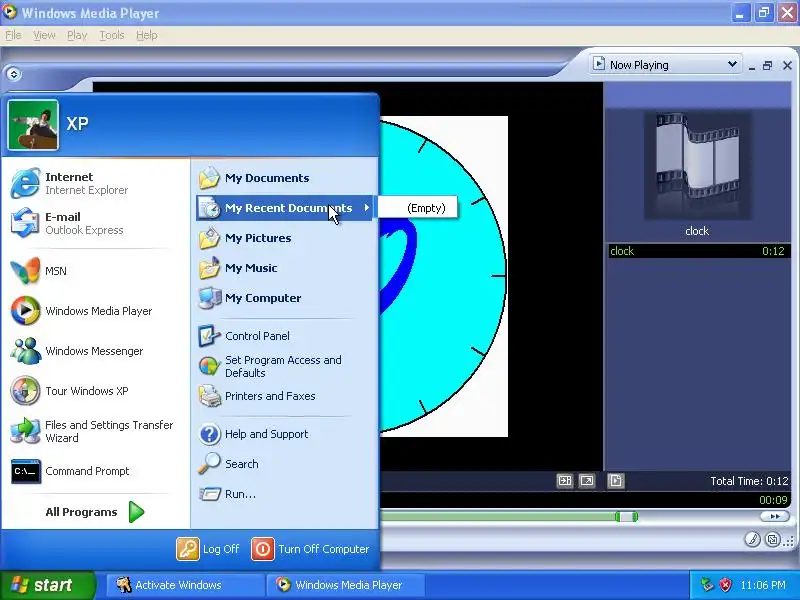Open the View menu in Media Player
Viewport: 800px width, 600px height.
[44, 35]
